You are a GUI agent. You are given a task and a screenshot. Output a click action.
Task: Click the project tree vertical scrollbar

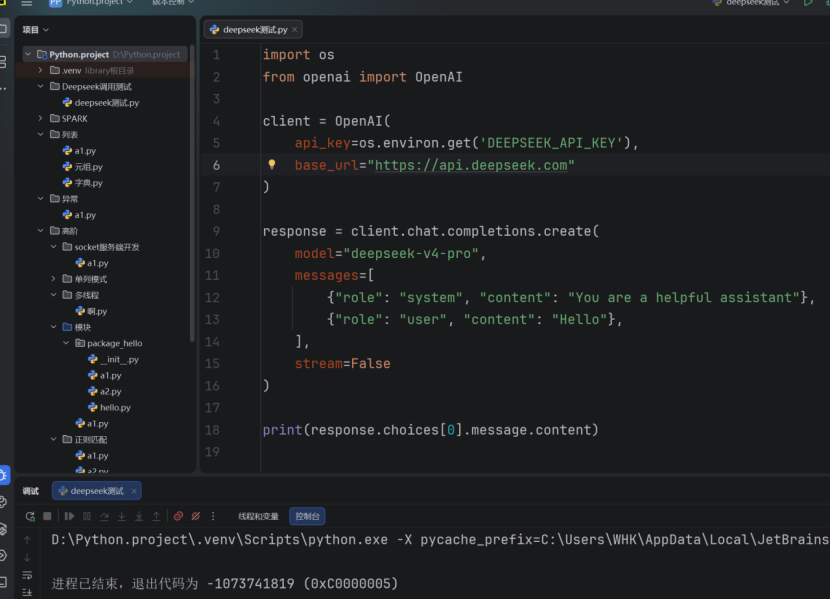(x=192, y=193)
